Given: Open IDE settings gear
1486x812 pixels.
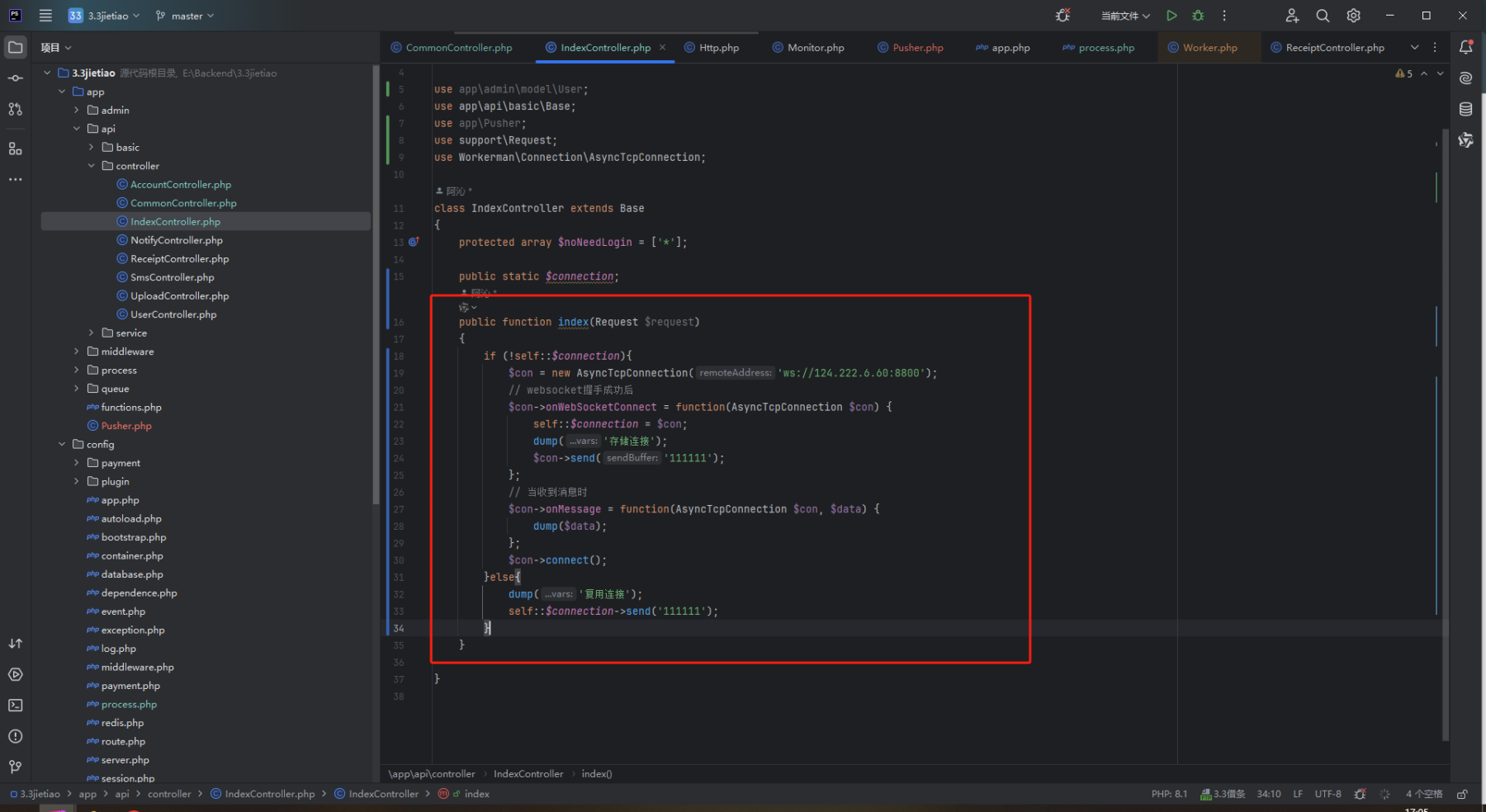Looking at the screenshot, I should click(1353, 16).
